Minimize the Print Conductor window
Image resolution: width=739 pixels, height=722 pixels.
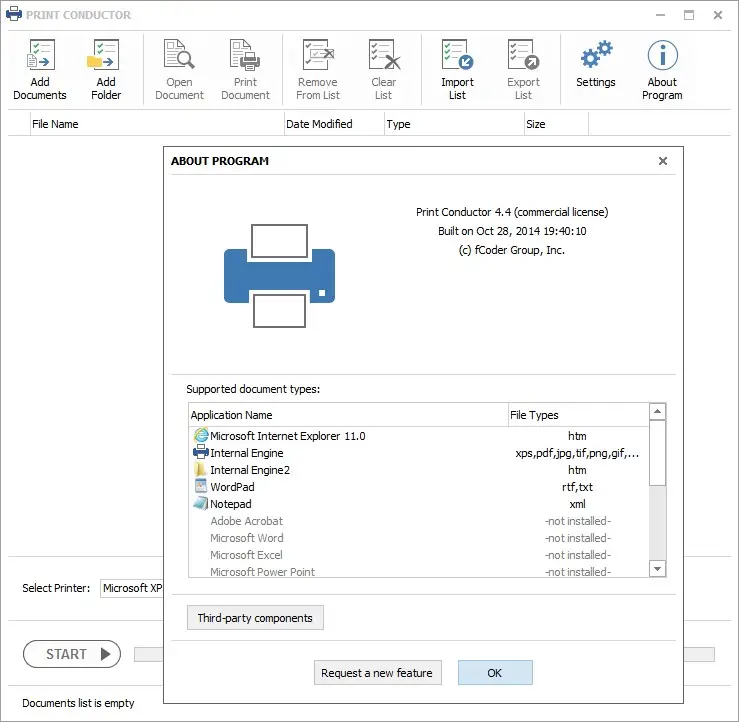(x=660, y=15)
